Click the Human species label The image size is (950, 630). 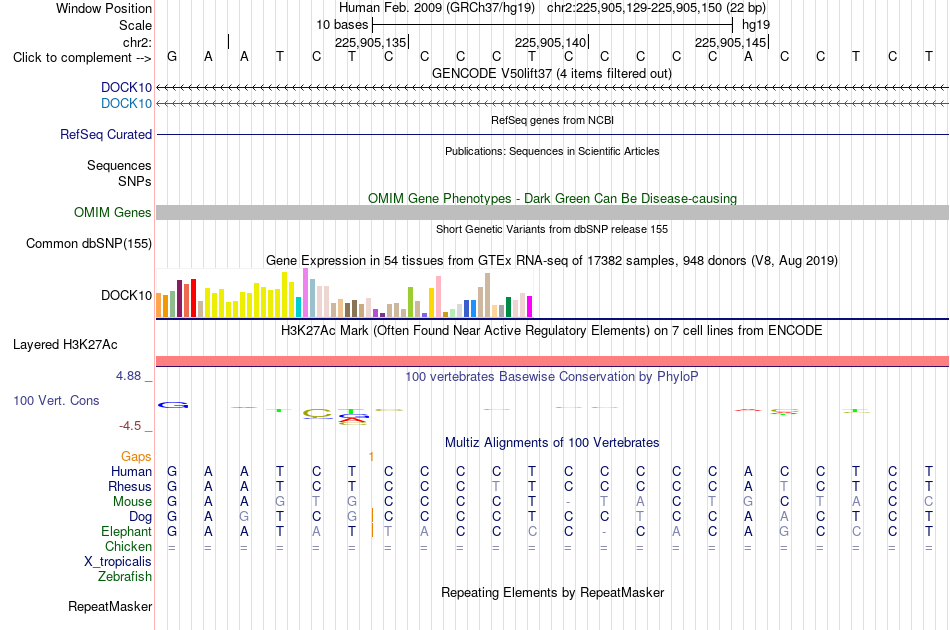[131, 471]
